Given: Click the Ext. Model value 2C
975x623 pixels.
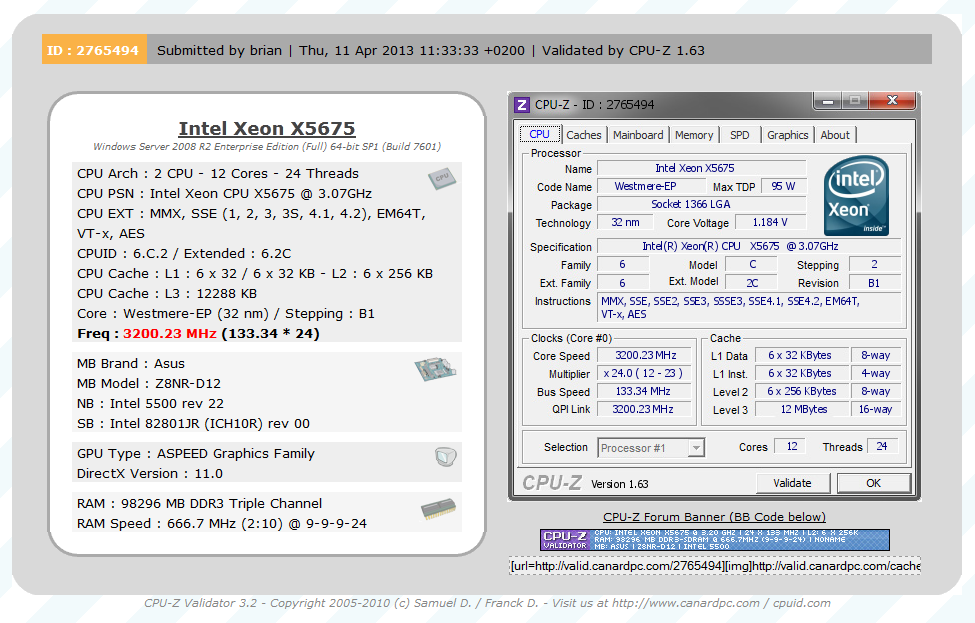Looking at the screenshot, I should (x=752, y=283).
